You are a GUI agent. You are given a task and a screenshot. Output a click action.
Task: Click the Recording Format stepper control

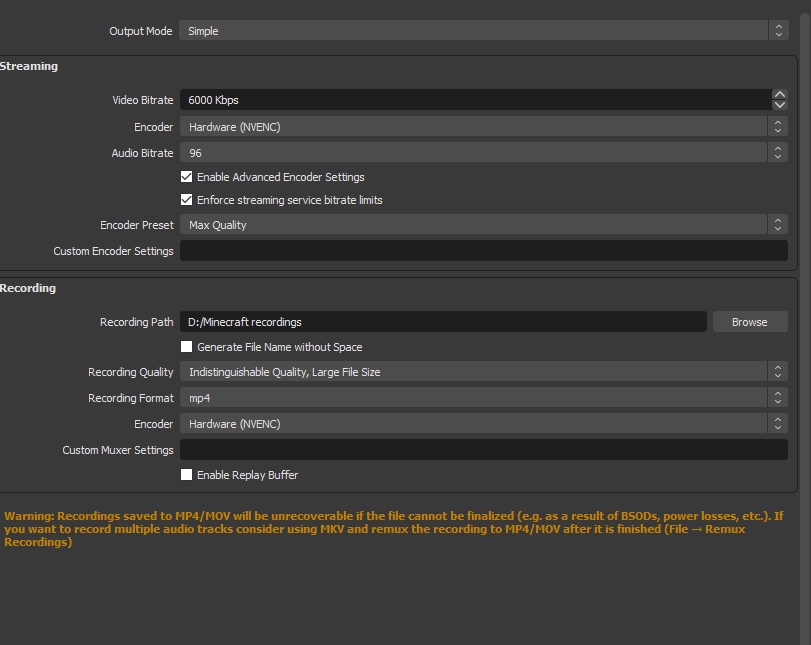tap(778, 397)
